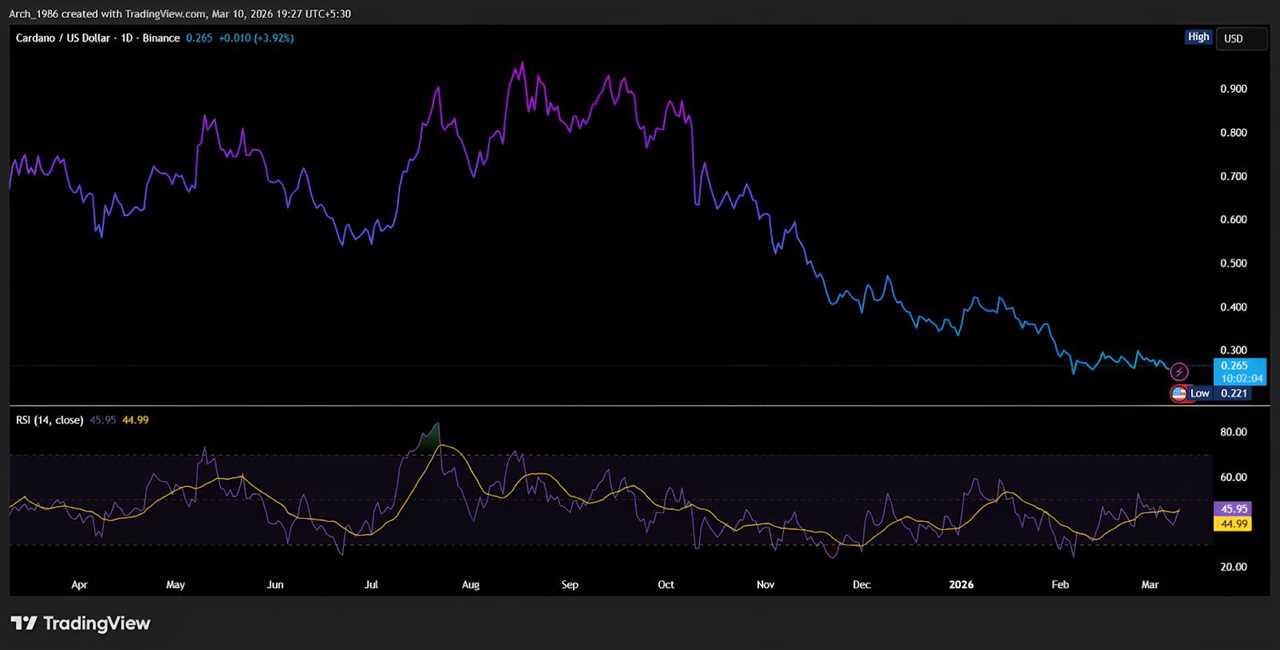Click the lightning bolt instant-trading icon near current price
1280x650 pixels.
[x=1179, y=371]
